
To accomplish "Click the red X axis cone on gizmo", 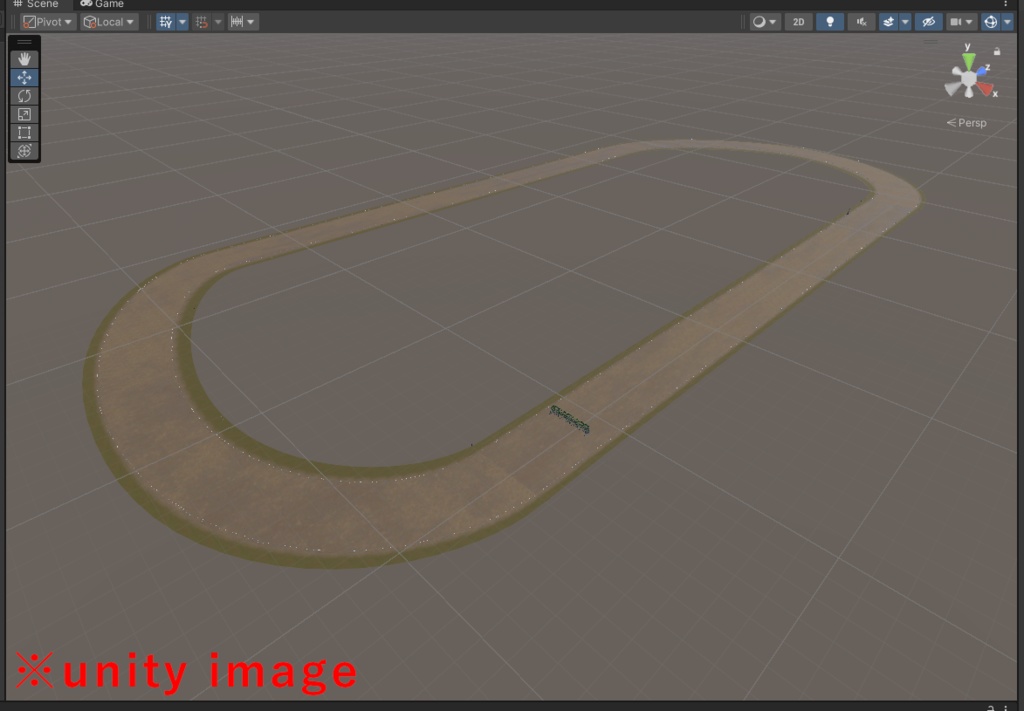I will click(985, 89).
